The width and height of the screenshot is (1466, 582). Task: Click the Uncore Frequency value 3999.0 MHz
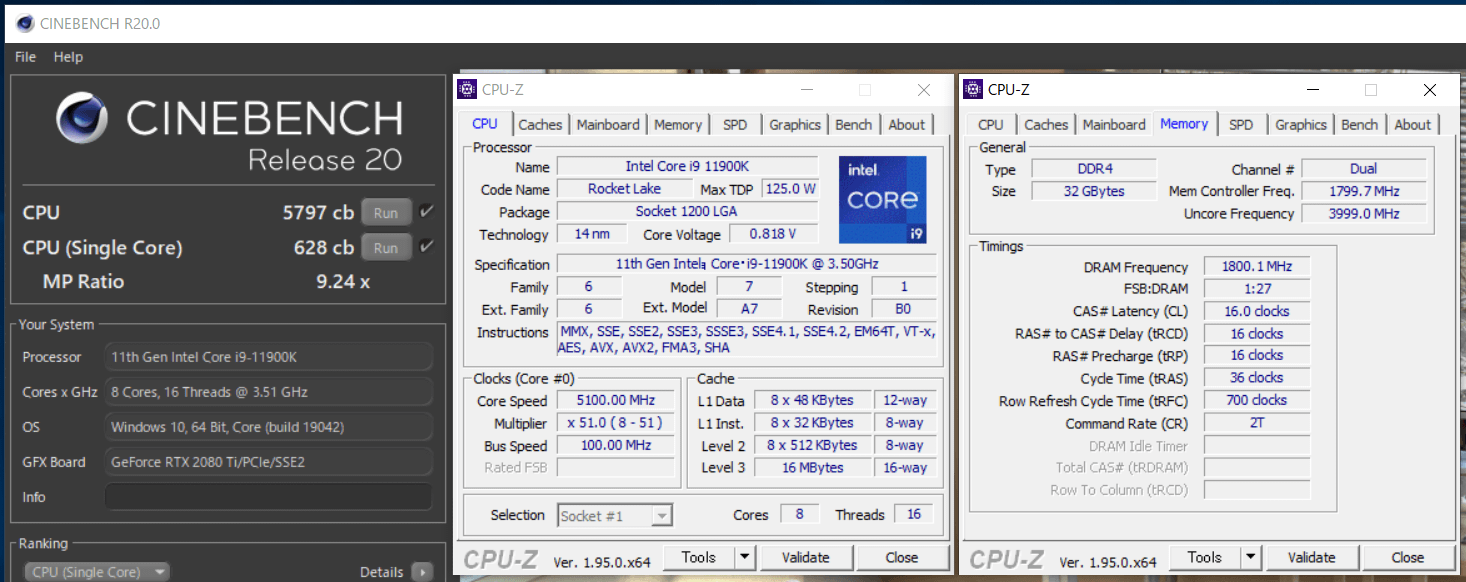[1364, 213]
